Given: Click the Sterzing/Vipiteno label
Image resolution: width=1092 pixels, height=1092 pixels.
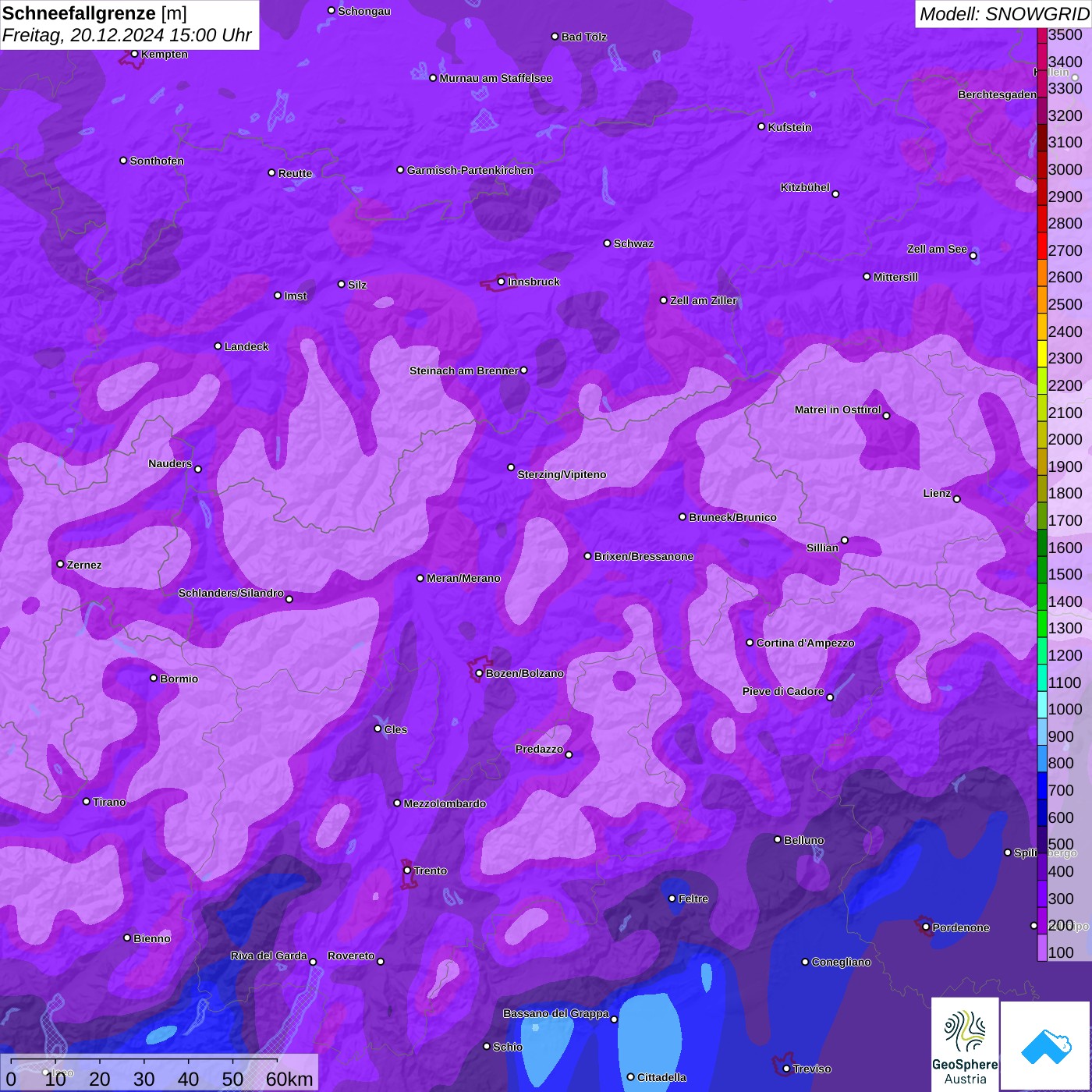Looking at the screenshot, I should click(x=562, y=474).
